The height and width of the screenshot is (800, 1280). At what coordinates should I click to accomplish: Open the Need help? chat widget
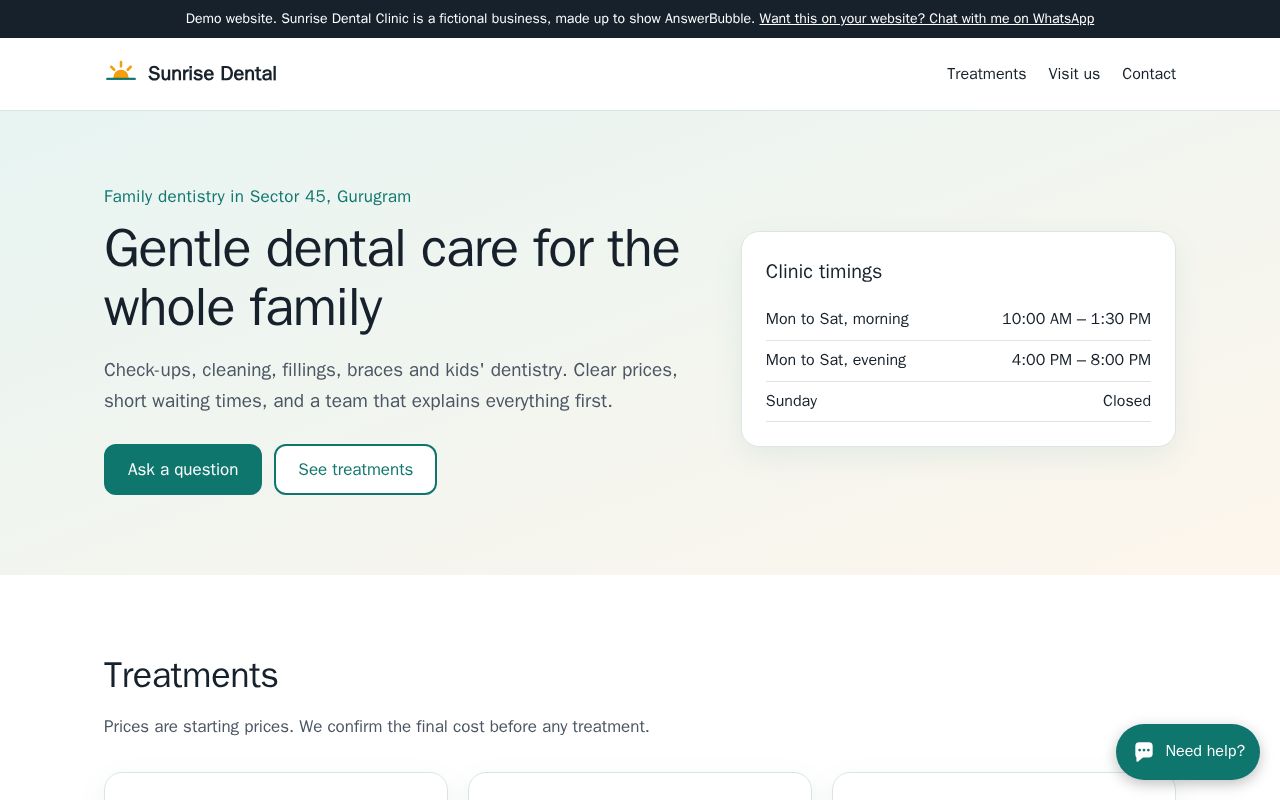pos(1188,752)
